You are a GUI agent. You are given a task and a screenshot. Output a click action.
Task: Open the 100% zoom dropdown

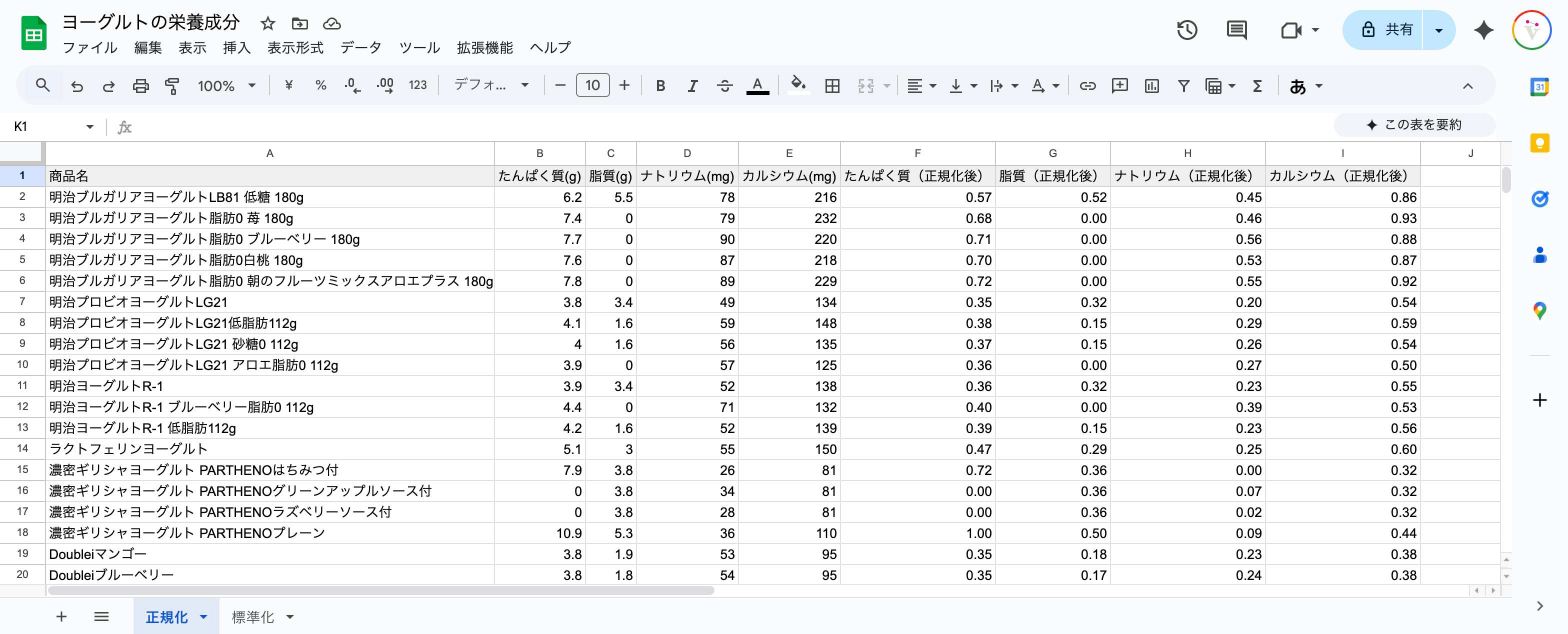click(226, 86)
